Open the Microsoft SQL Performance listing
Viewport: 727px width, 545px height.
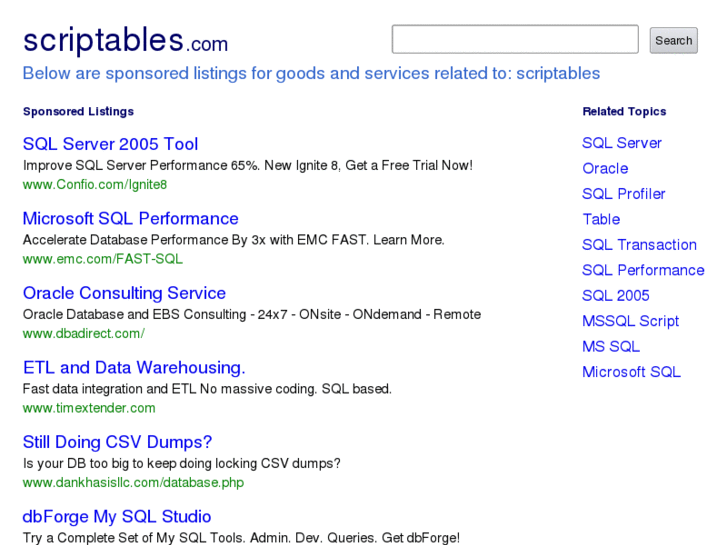click(x=130, y=219)
